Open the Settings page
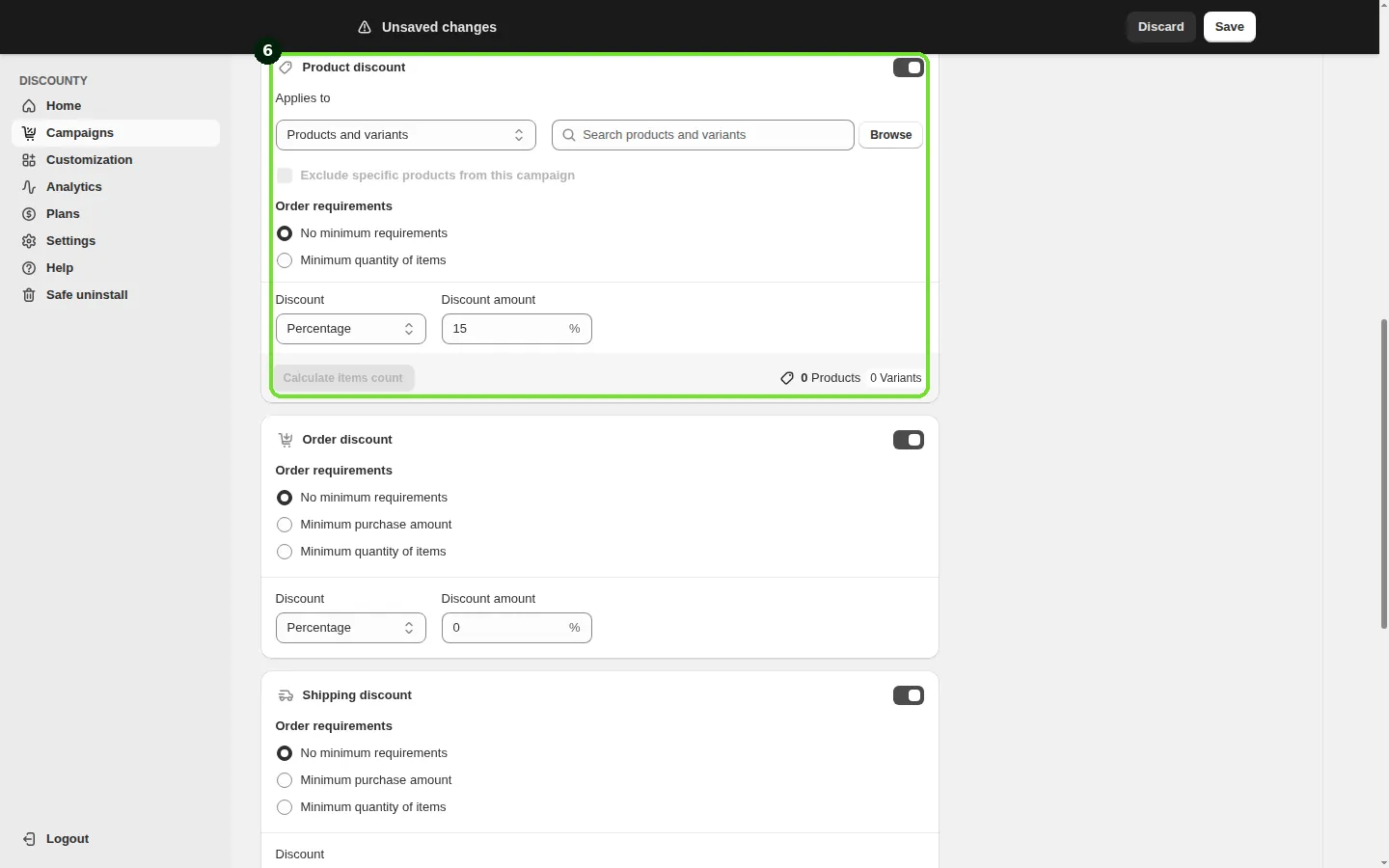Viewport: 1389px width, 868px height. [x=116, y=241]
